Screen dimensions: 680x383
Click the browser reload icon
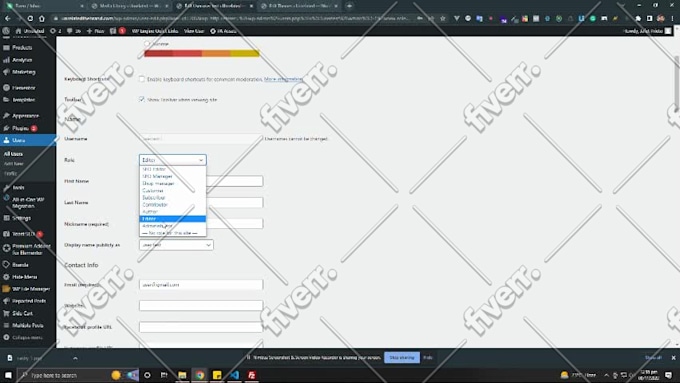pos(30,19)
